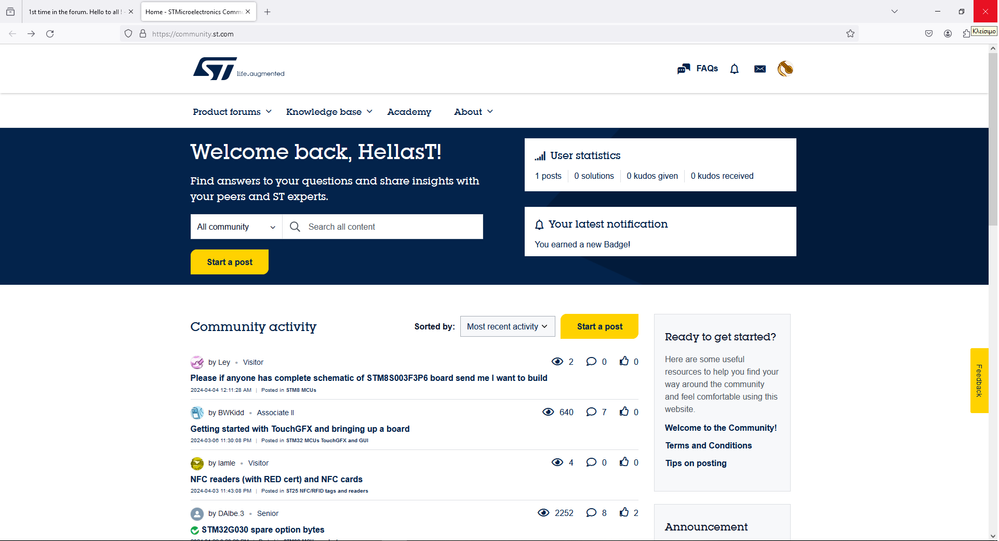Click the search magnifier icon

pyautogui.click(x=295, y=227)
